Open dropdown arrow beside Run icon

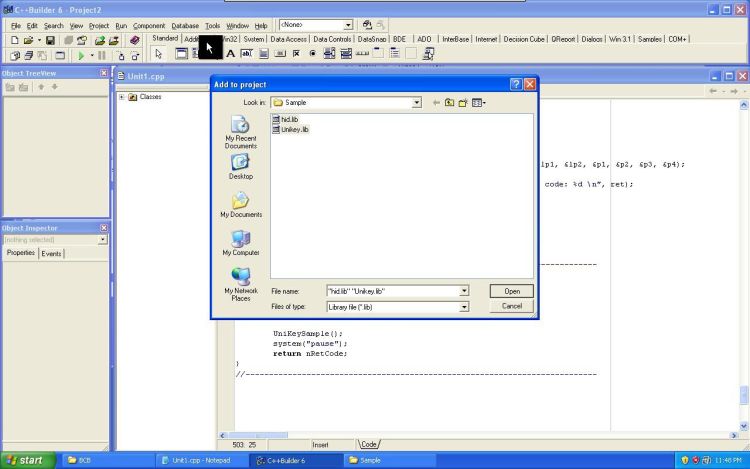coord(92,56)
